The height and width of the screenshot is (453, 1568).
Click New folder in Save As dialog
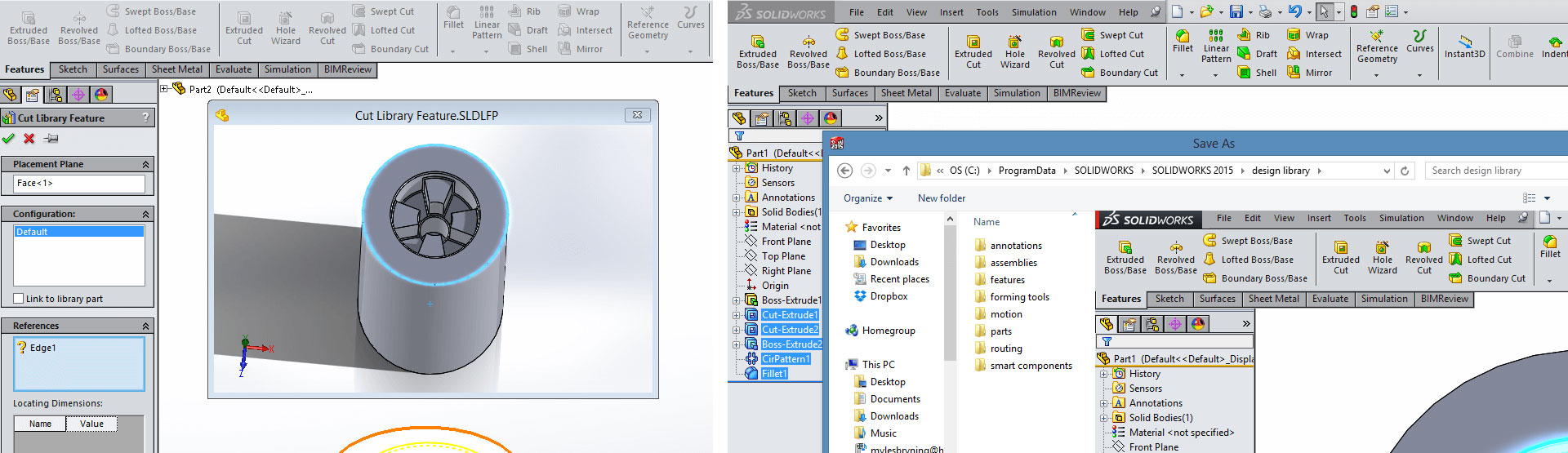pyautogui.click(x=942, y=198)
